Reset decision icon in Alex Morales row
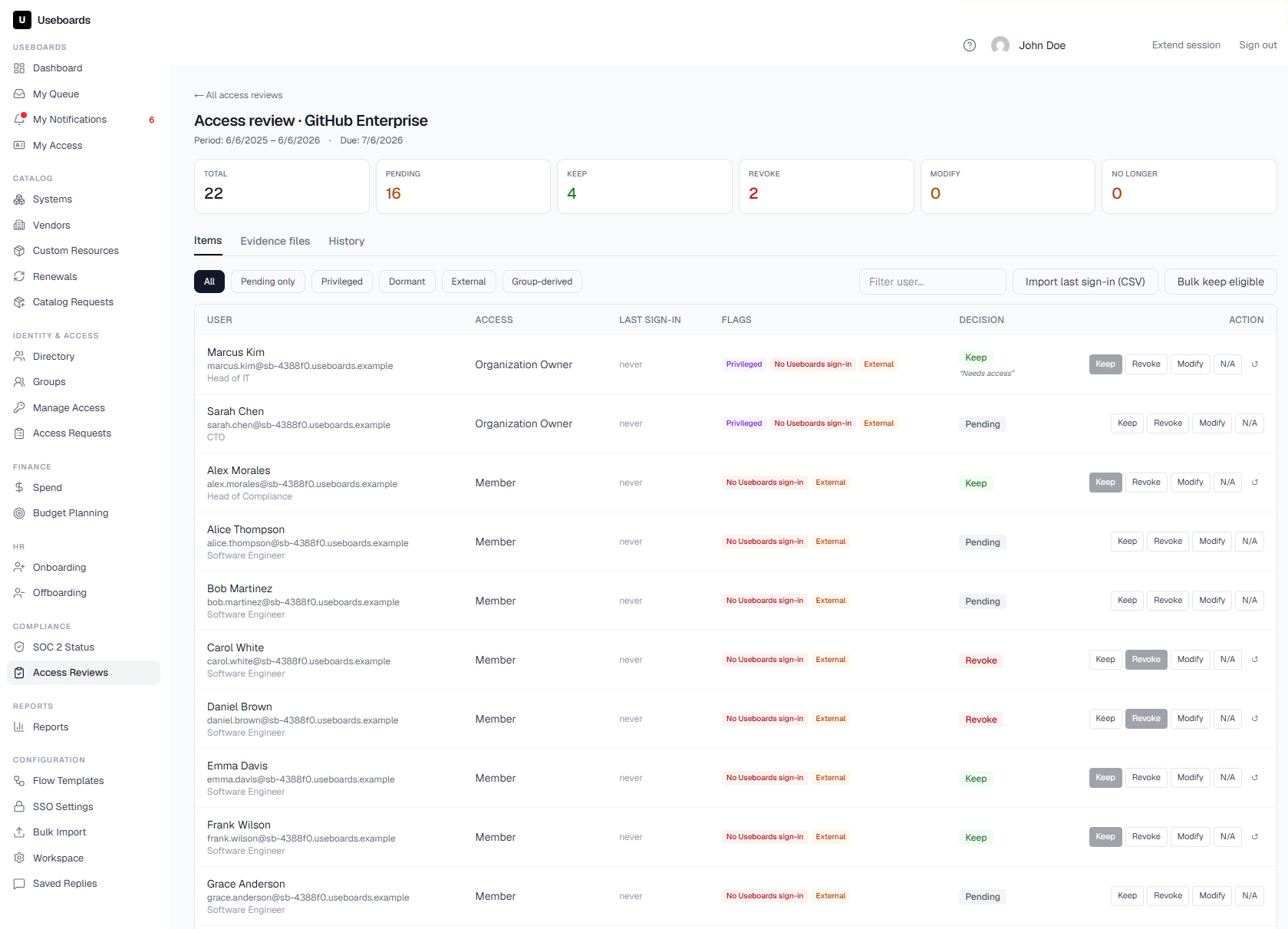Screen dimensions: 1288x929 click(1255, 483)
